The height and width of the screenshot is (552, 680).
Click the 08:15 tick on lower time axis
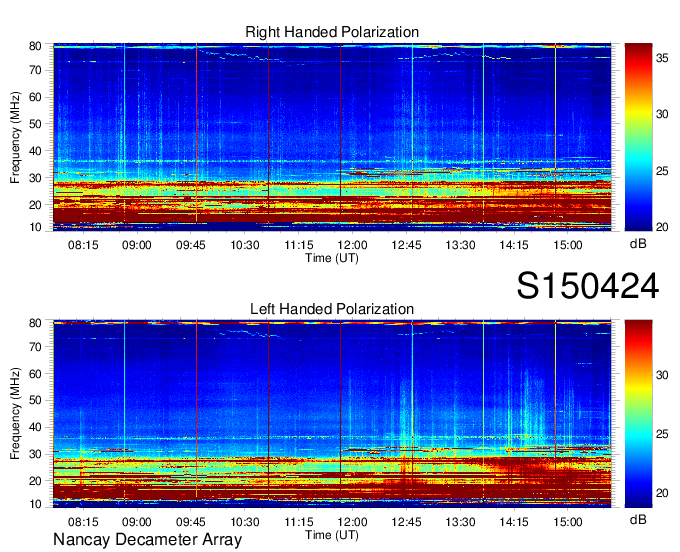click(x=83, y=522)
